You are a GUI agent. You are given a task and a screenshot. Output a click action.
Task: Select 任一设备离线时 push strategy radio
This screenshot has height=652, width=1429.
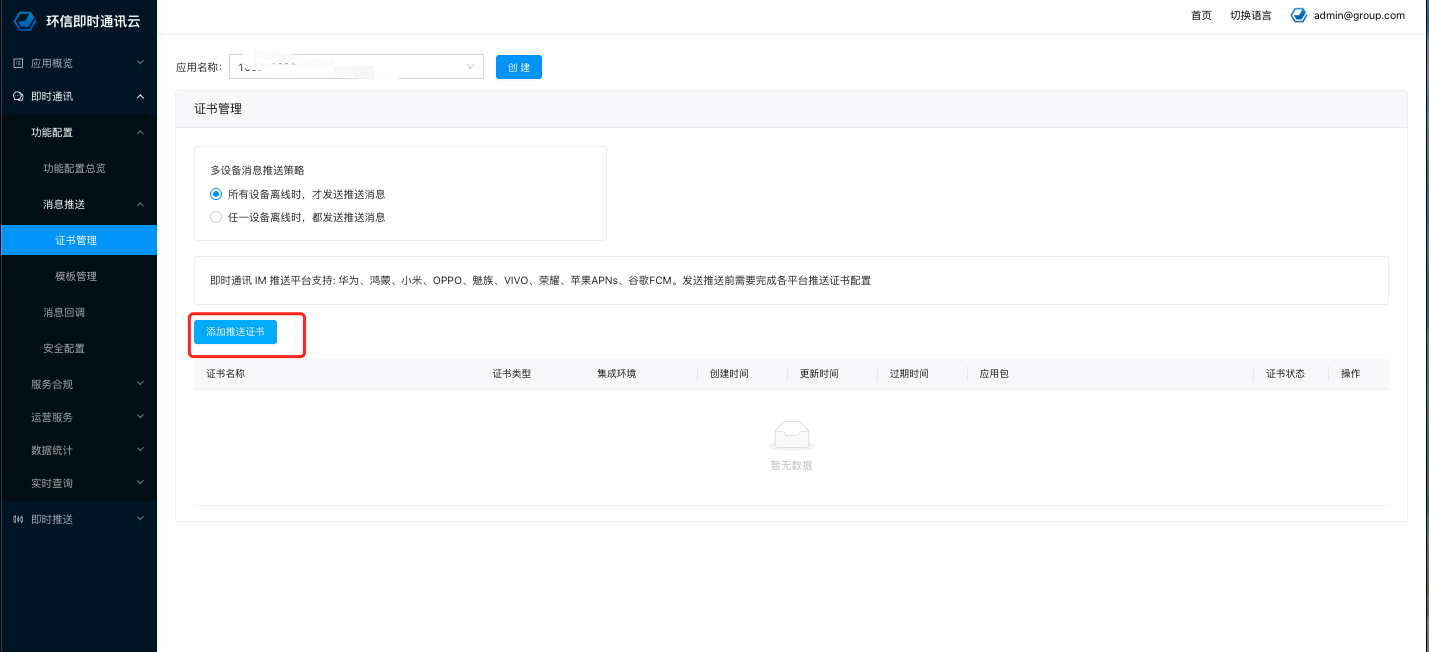tap(216, 217)
